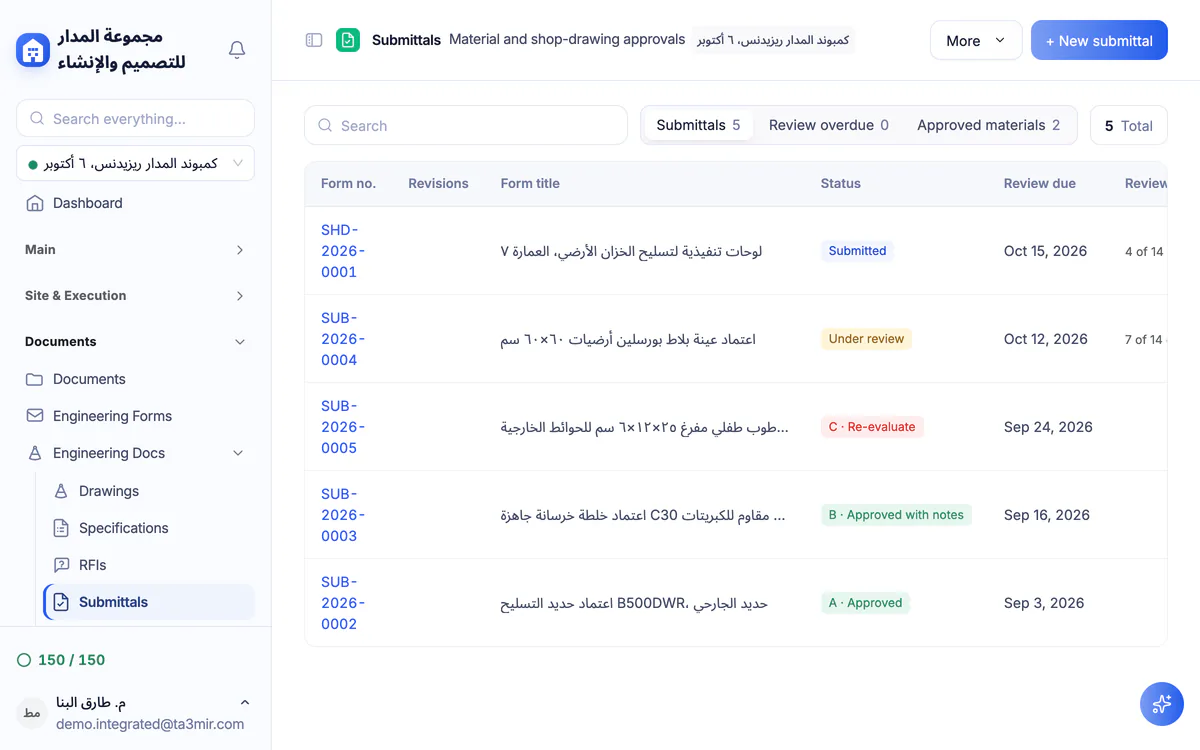Select Submittals in sidebar

point(149,602)
